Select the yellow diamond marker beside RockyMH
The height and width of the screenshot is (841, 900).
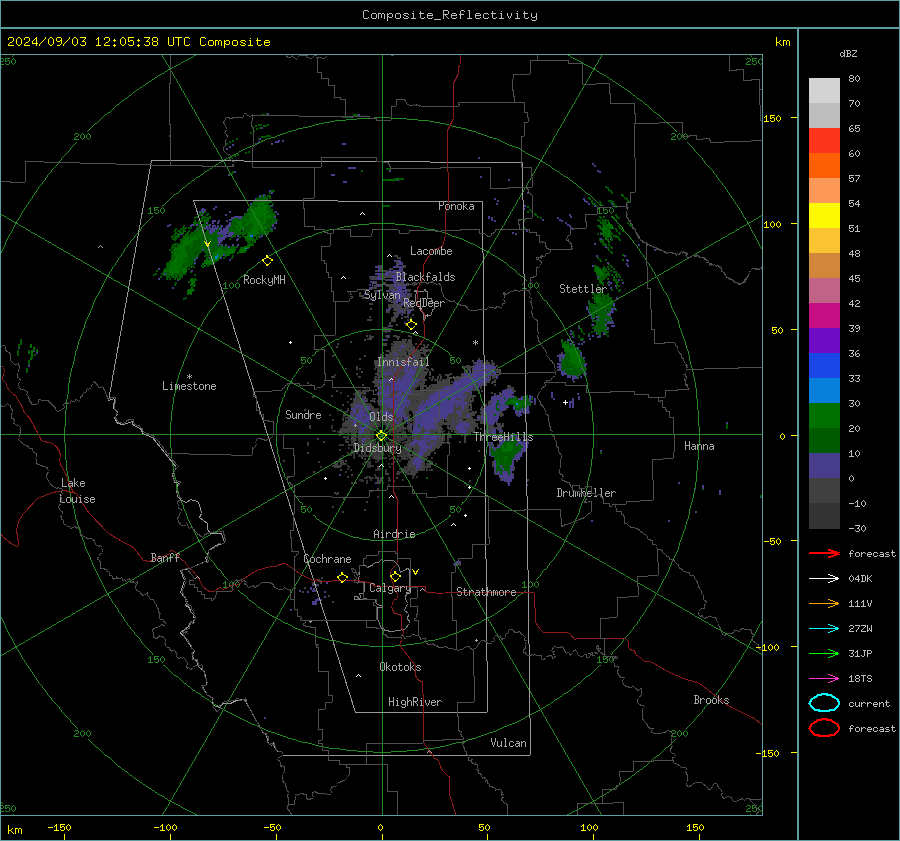pos(267,261)
